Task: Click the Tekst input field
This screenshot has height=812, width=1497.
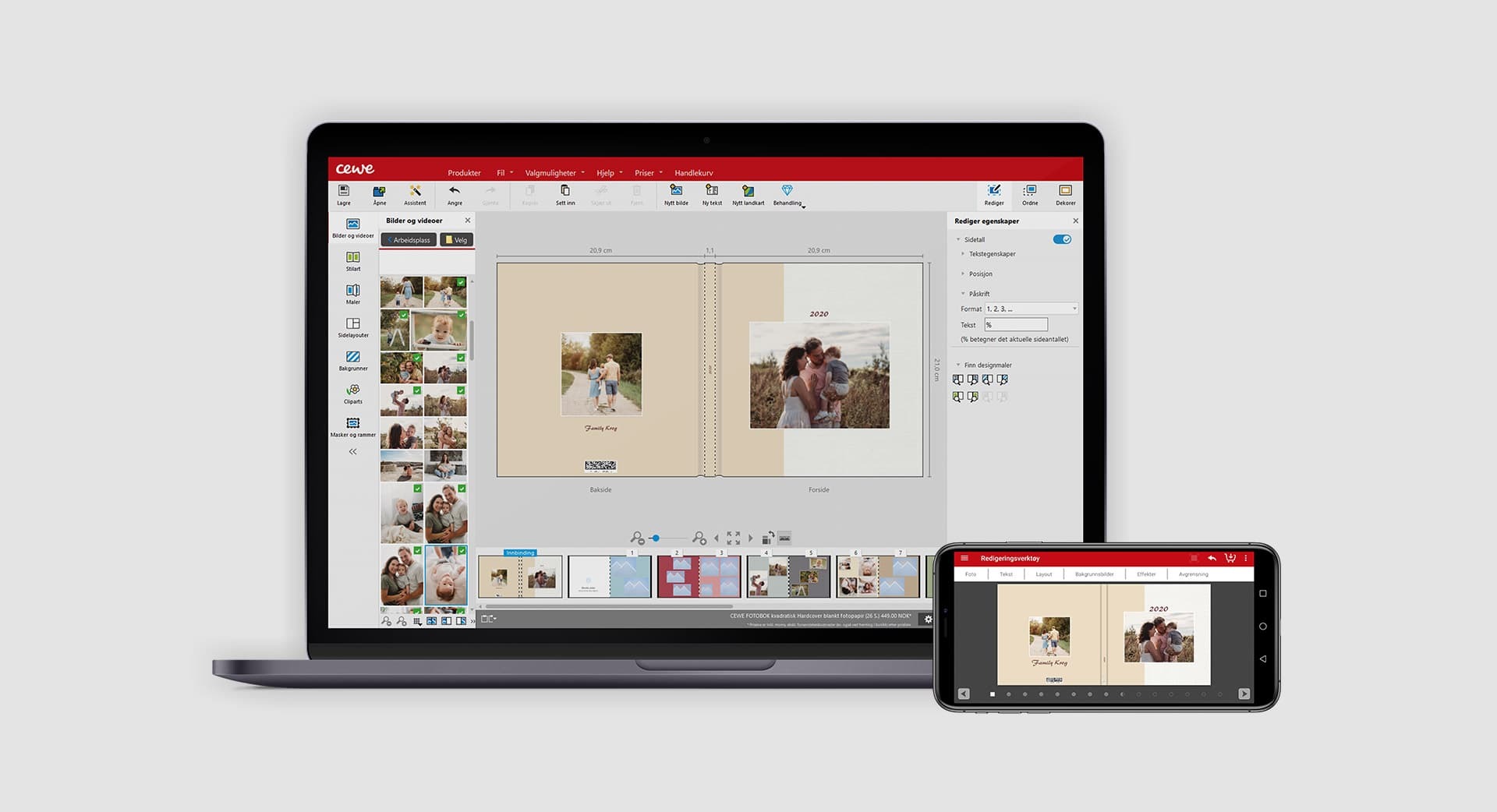Action: (1017, 325)
